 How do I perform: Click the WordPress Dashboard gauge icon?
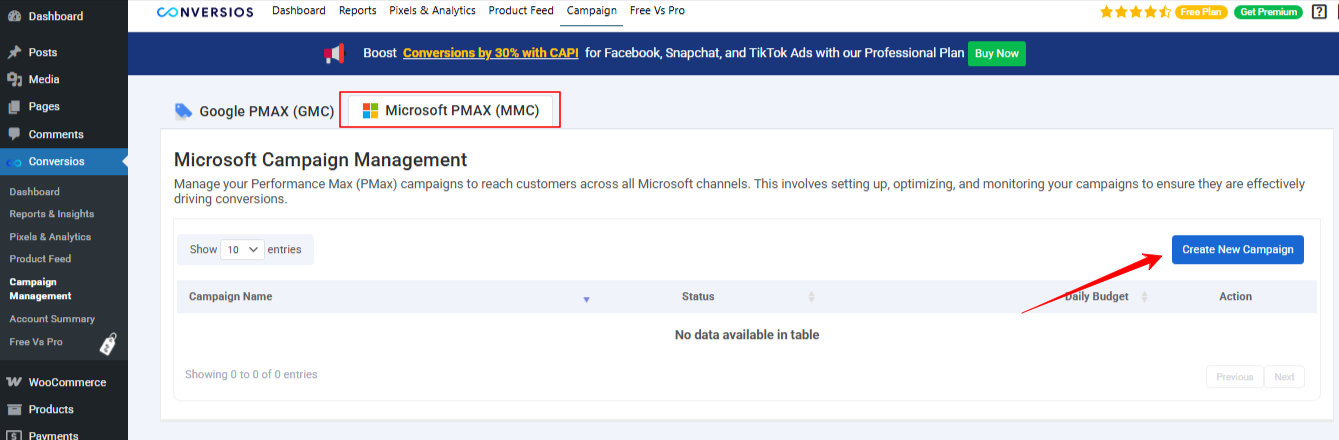point(14,16)
